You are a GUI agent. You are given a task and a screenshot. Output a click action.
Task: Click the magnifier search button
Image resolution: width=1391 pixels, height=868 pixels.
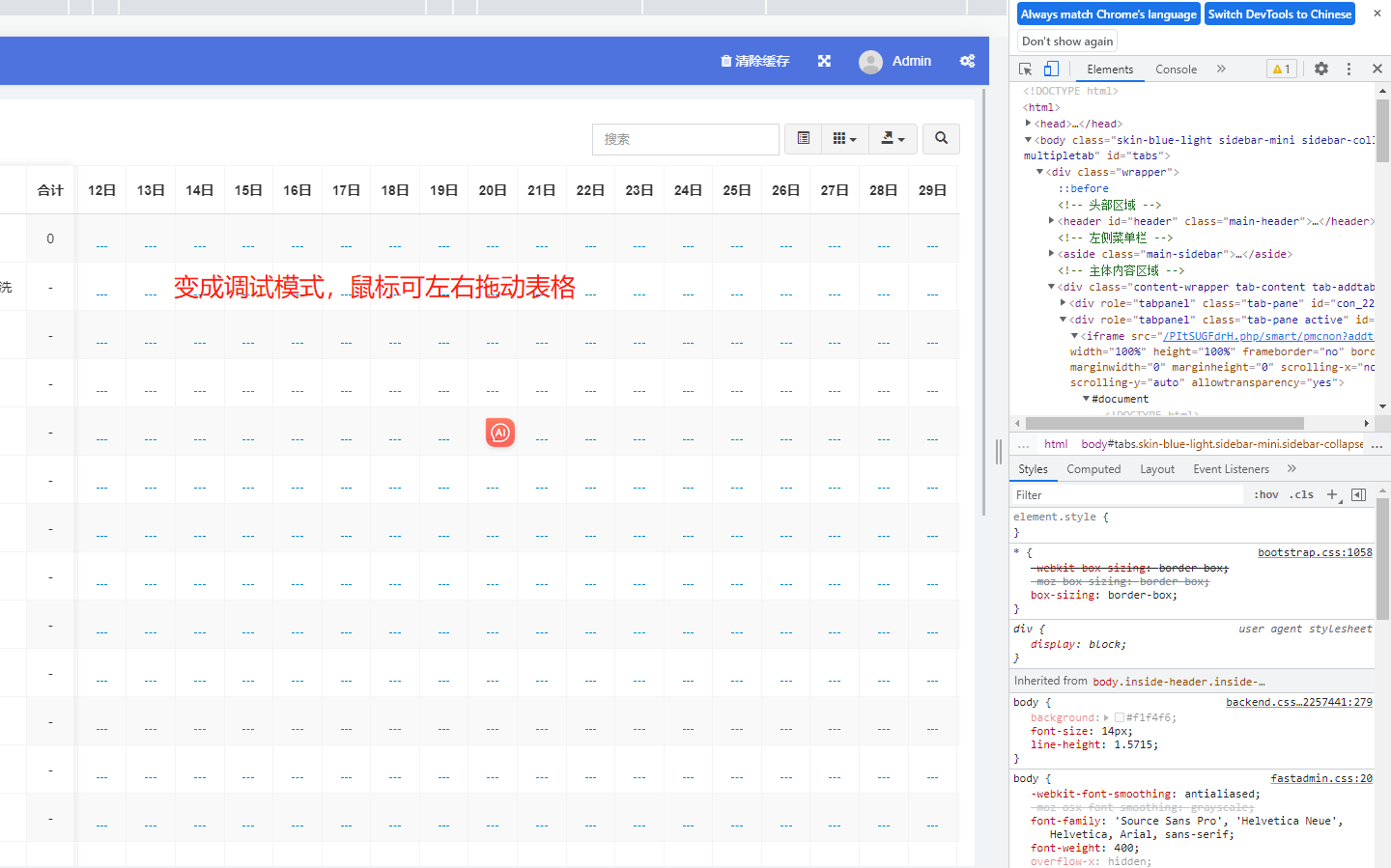pyautogui.click(x=941, y=139)
